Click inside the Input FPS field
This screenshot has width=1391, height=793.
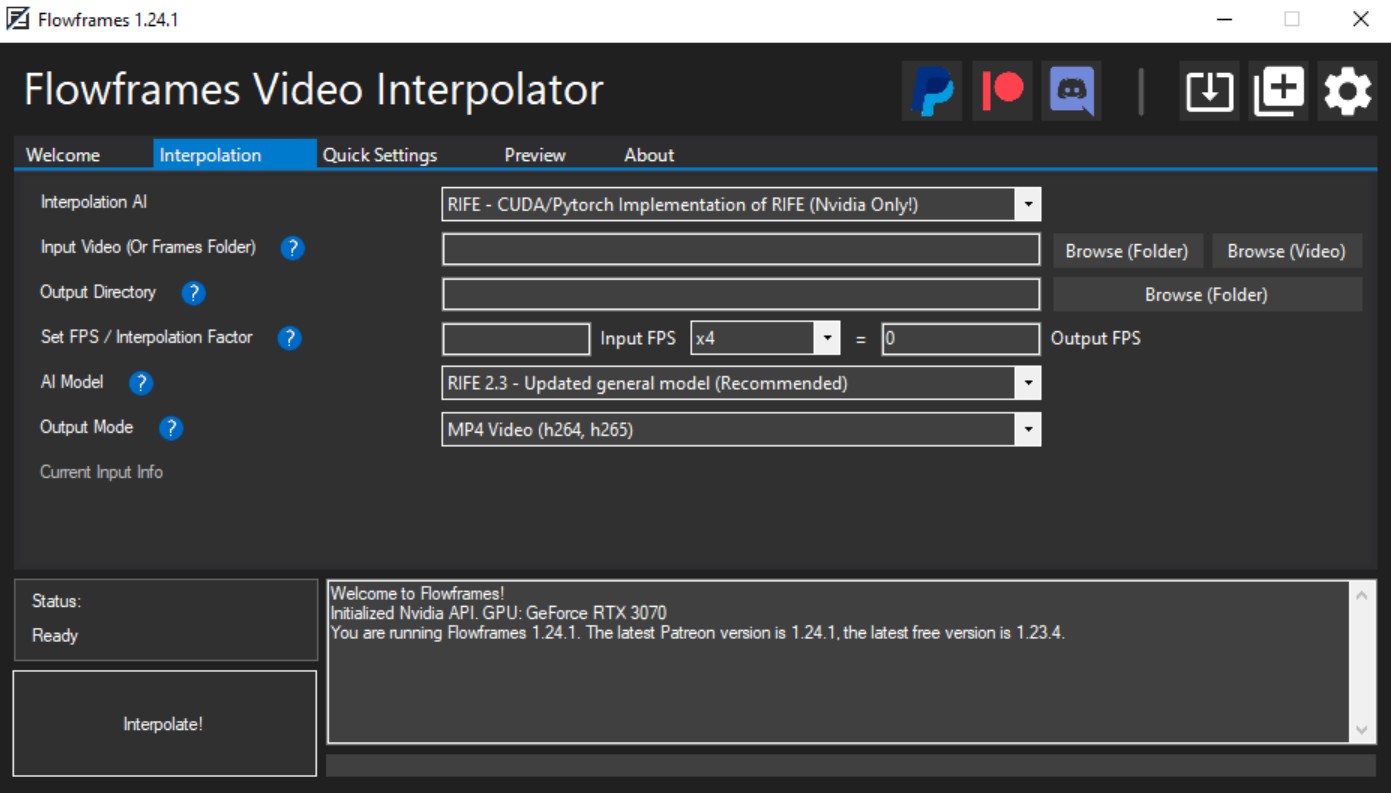(515, 339)
